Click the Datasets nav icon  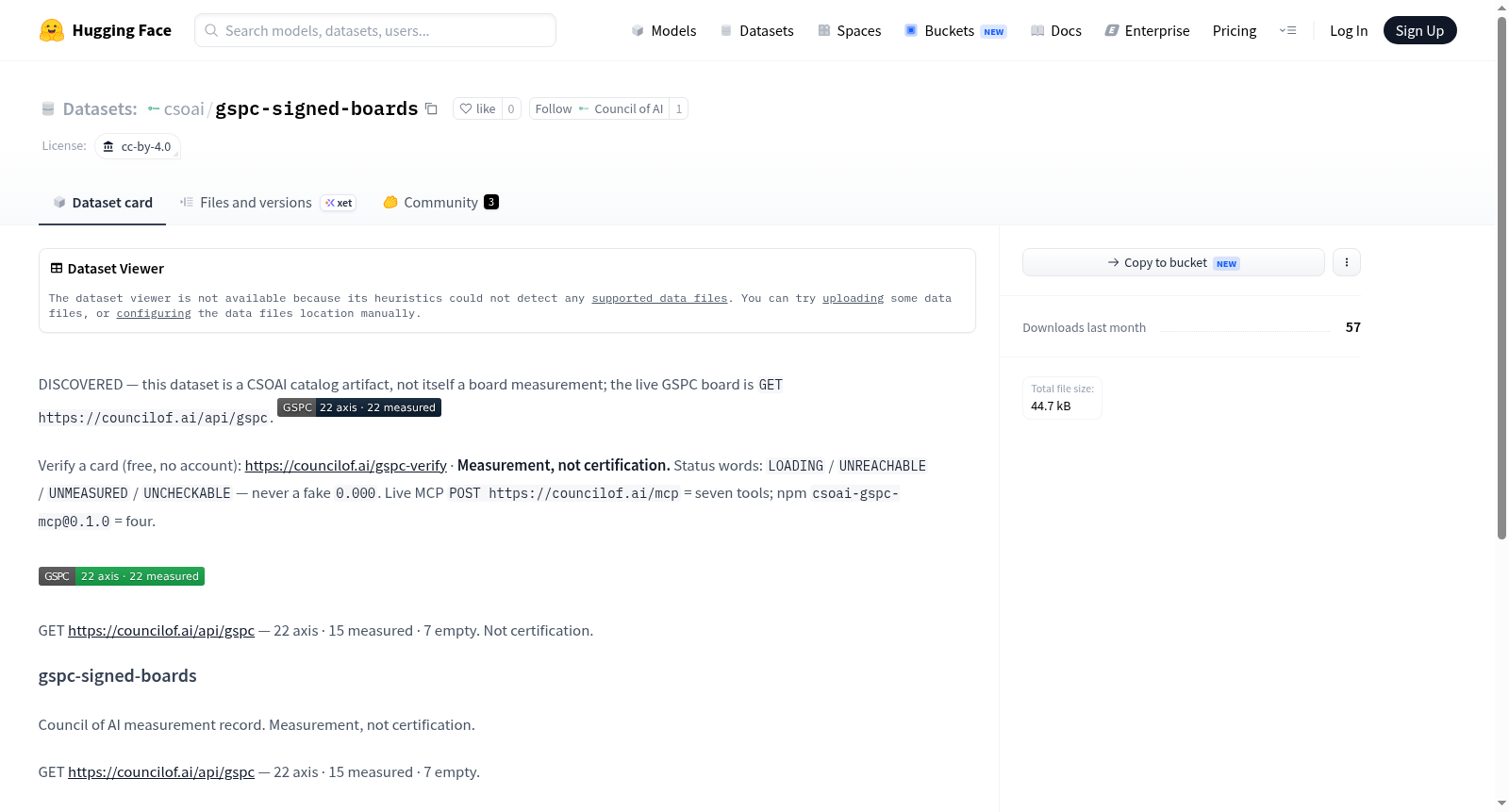click(726, 30)
